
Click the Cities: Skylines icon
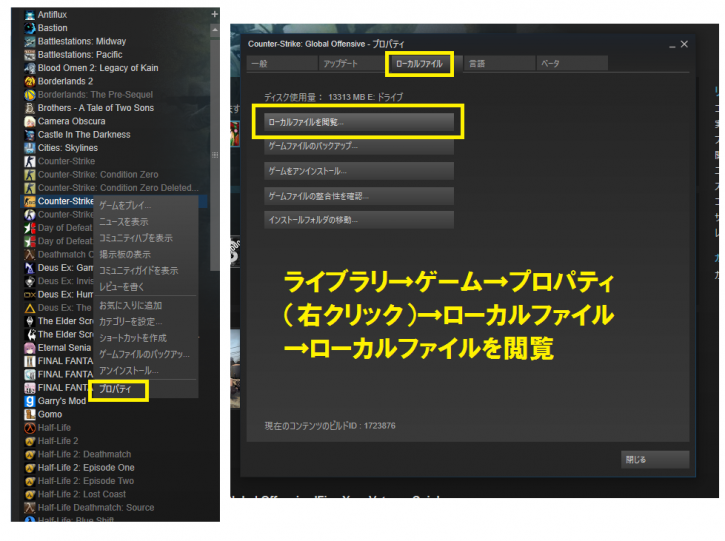click(x=30, y=148)
